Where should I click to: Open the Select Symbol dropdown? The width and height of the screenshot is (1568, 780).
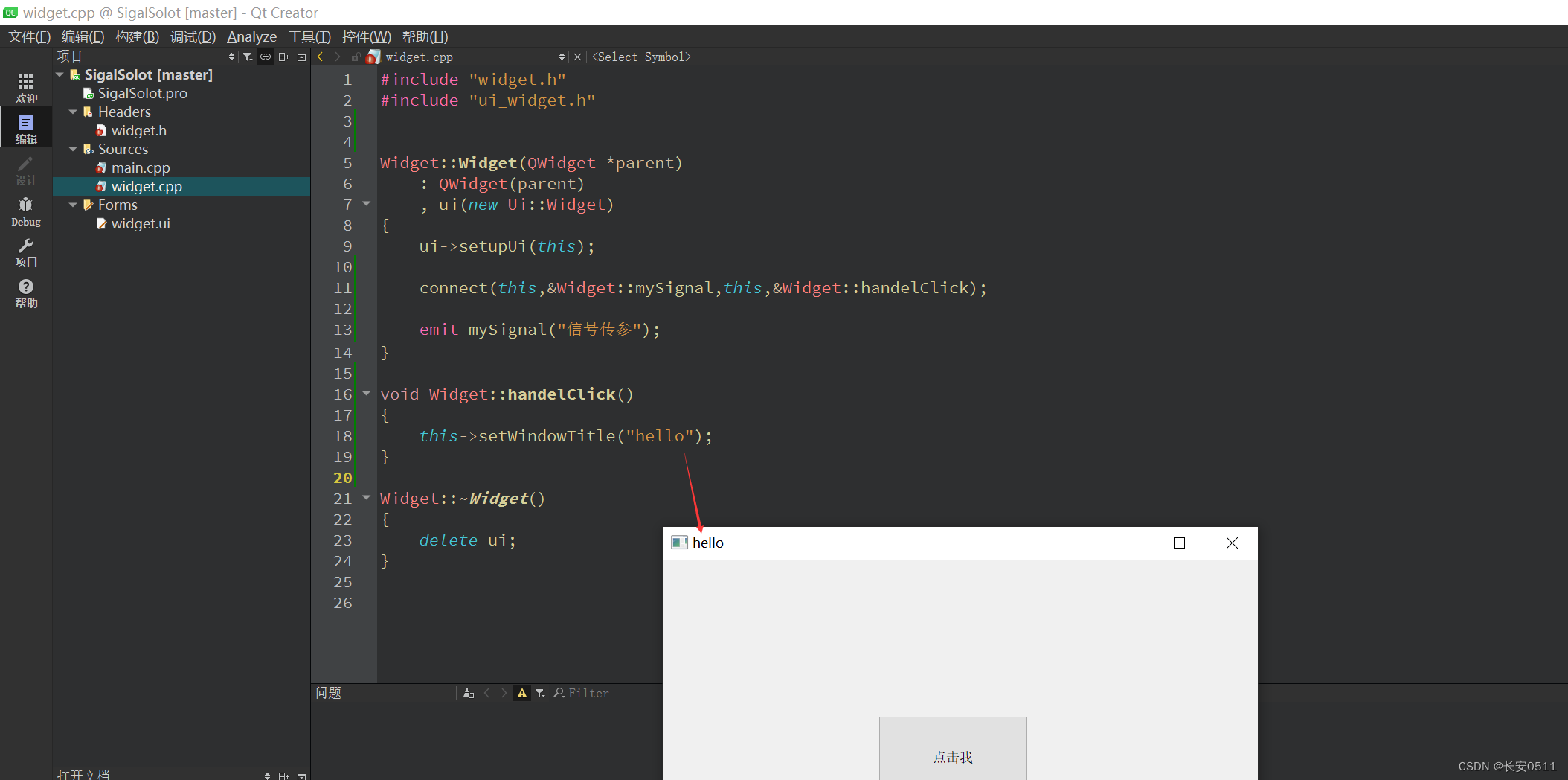point(641,57)
